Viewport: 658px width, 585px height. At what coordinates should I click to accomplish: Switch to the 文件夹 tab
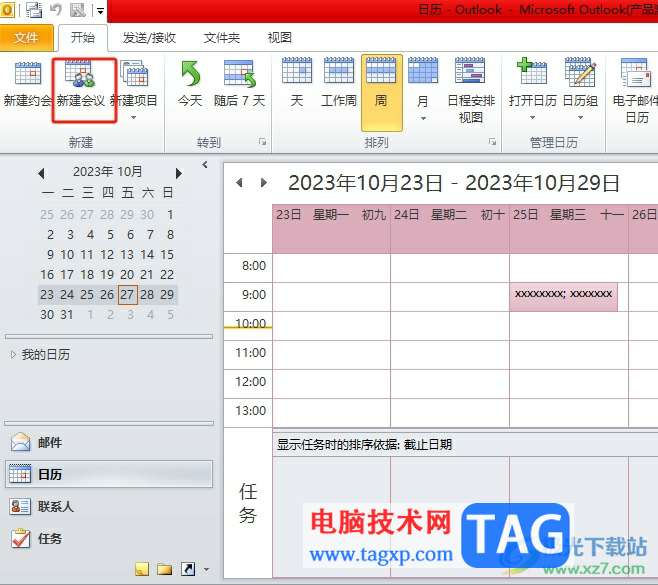(222, 38)
